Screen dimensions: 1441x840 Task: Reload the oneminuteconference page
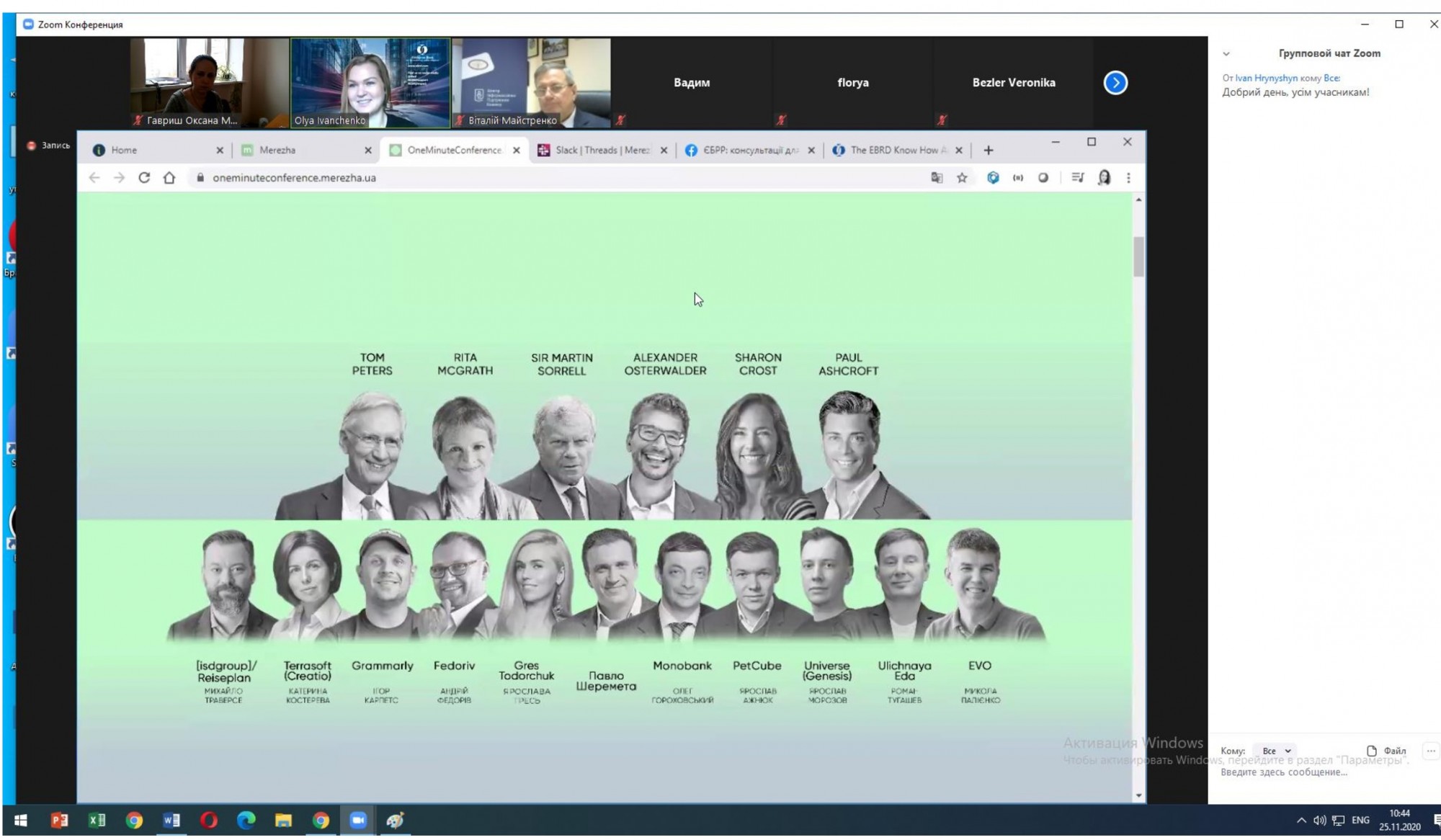[144, 178]
